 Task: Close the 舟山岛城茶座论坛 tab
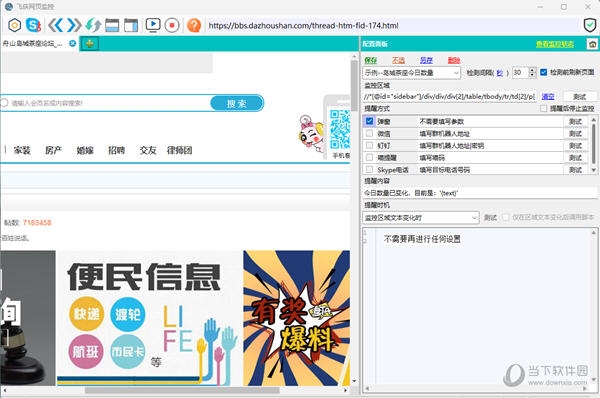pyautogui.click(x=72, y=44)
